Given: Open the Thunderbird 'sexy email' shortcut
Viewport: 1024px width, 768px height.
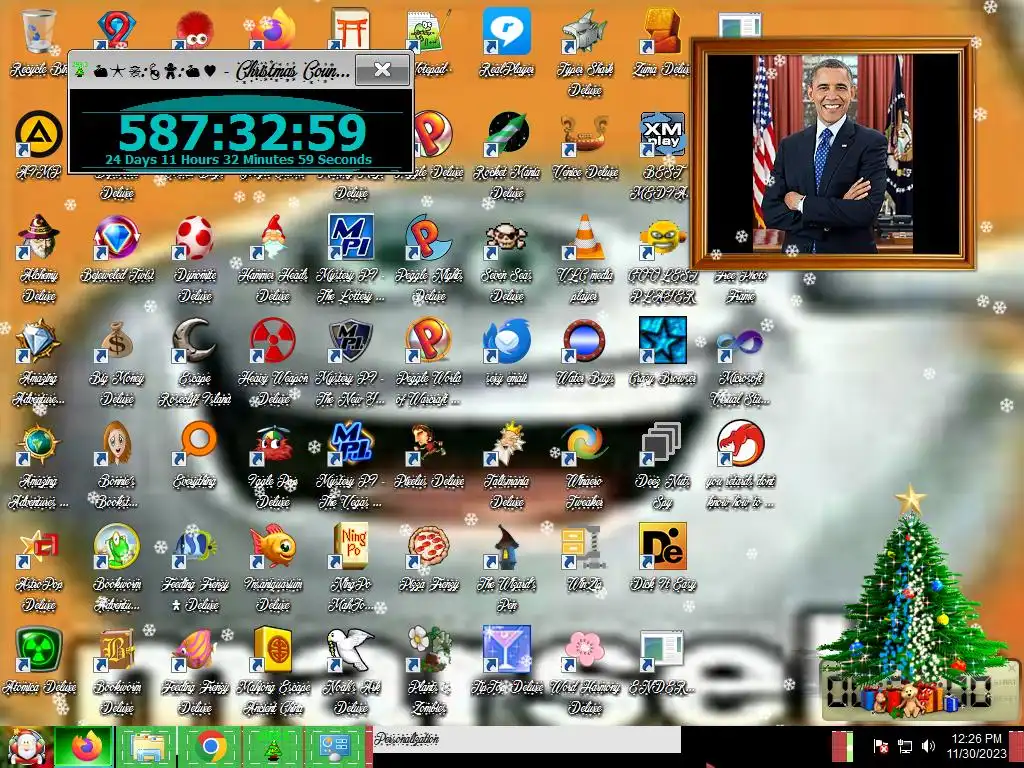Looking at the screenshot, I should pos(507,340).
